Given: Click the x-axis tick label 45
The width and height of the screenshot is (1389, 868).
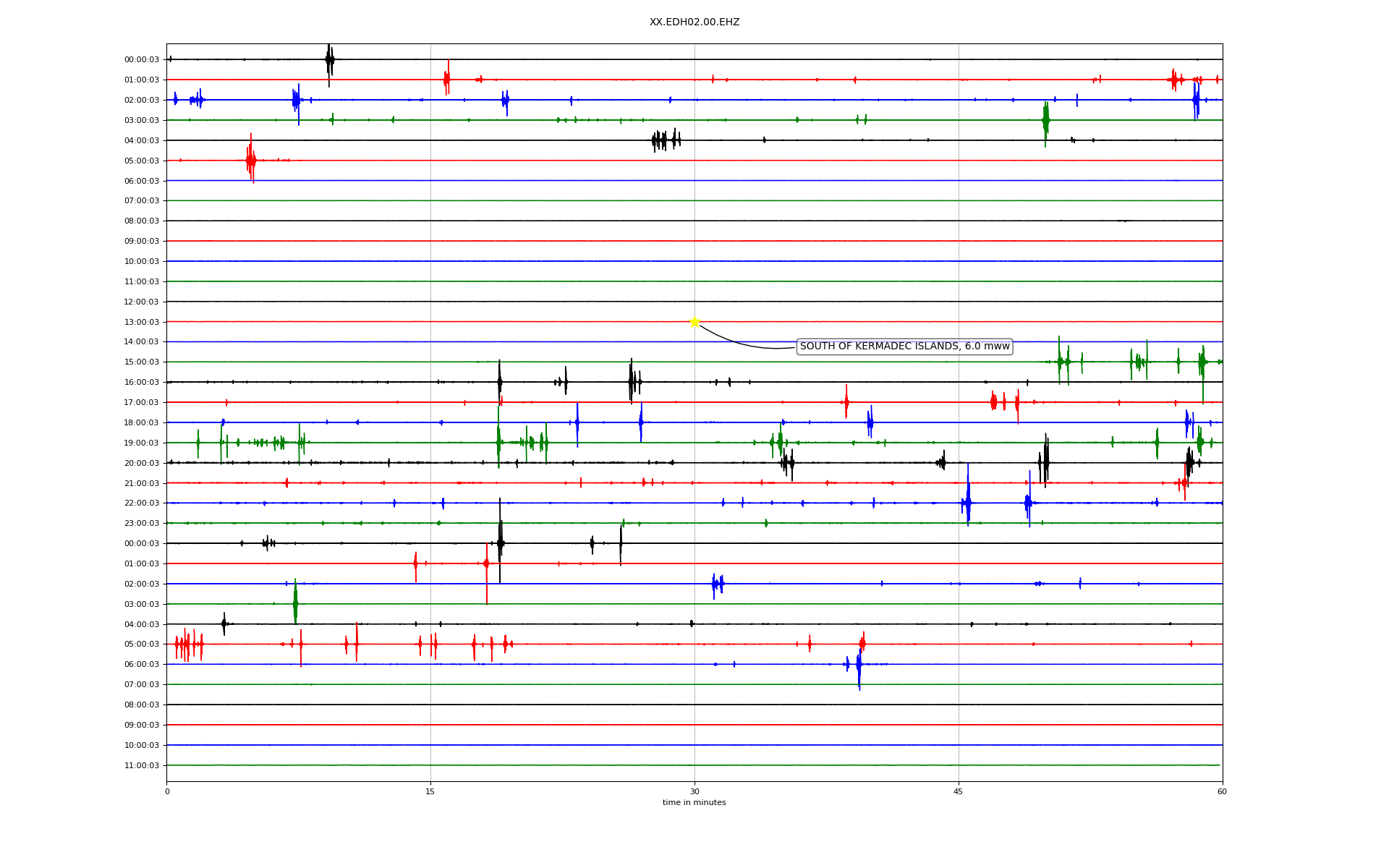Looking at the screenshot, I should (959, 791).
